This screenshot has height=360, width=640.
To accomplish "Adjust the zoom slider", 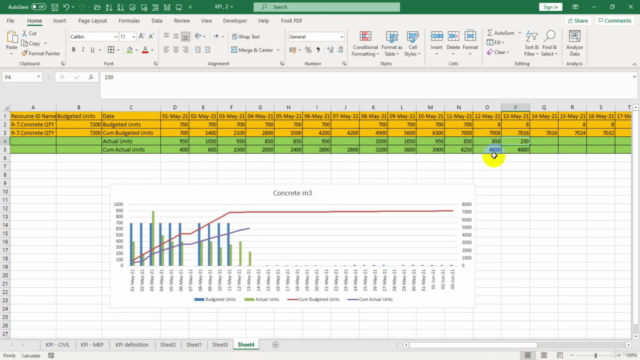I will click(596, 356).
